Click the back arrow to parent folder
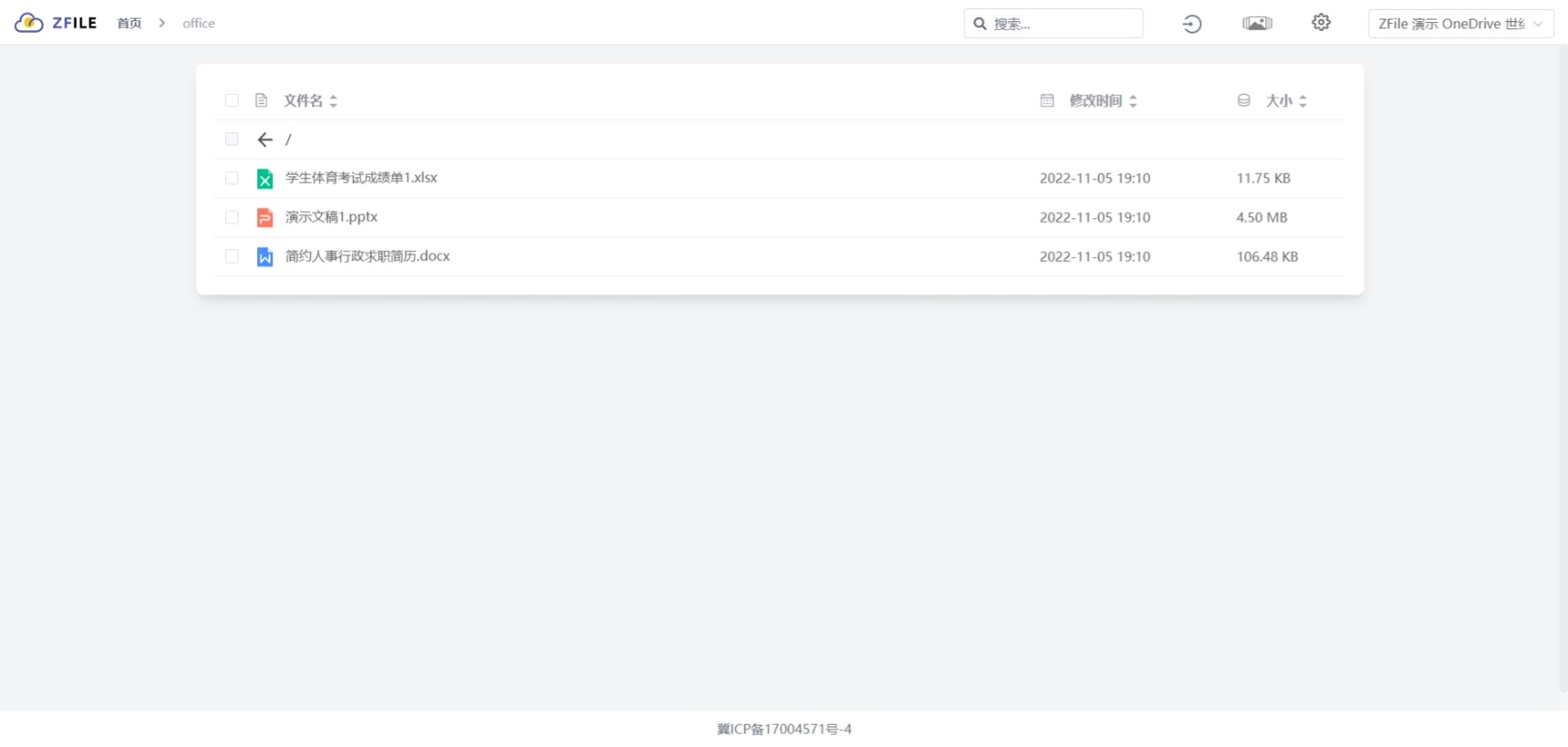Image resolution: width=1568 pixels, height=747 pixels. point(264,139)
